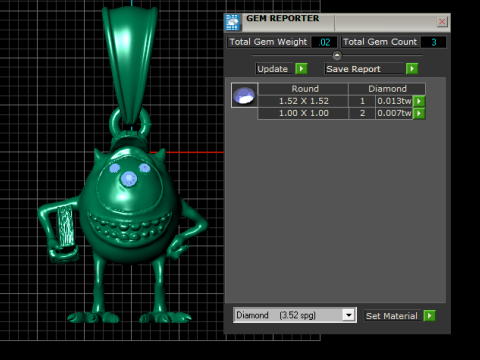Click the 0.007tw weight value

click(394, 113)
